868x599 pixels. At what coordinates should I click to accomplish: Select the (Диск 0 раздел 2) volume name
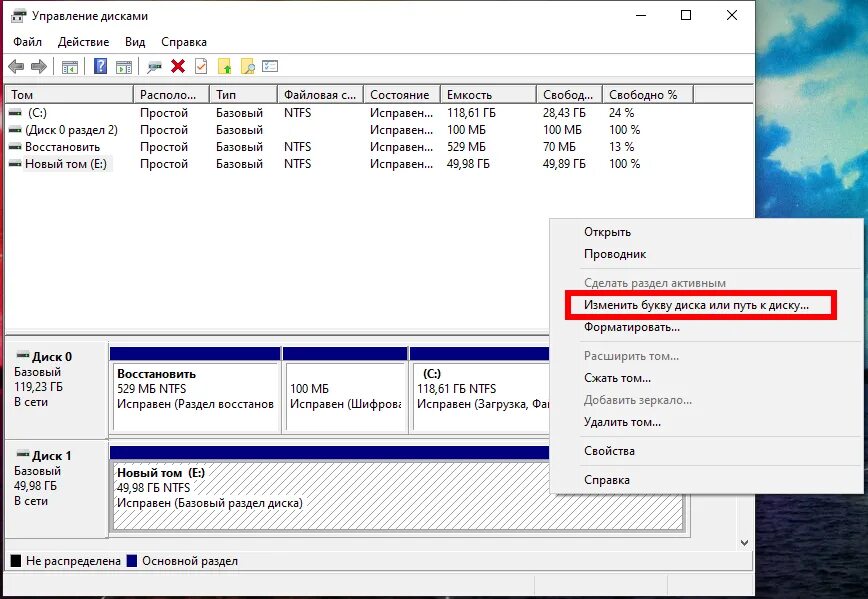click(x=71, y=130)
